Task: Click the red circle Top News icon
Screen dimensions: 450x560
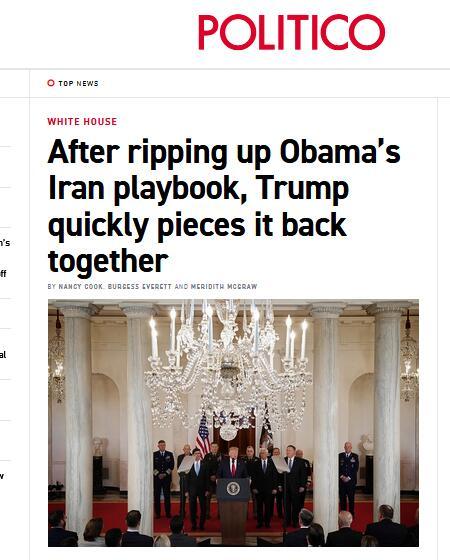Action: [x=51, y=83]
